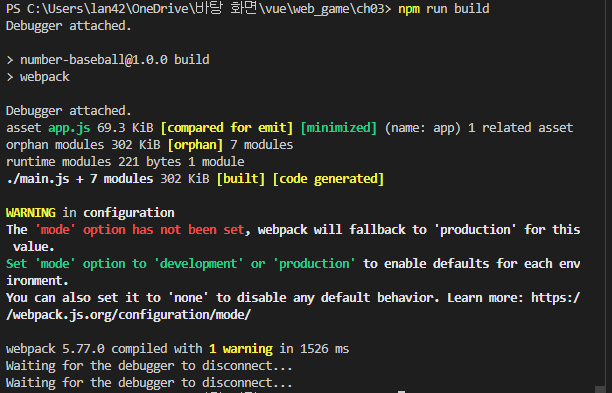Click red "'mode' option has not been set" text

140,229
